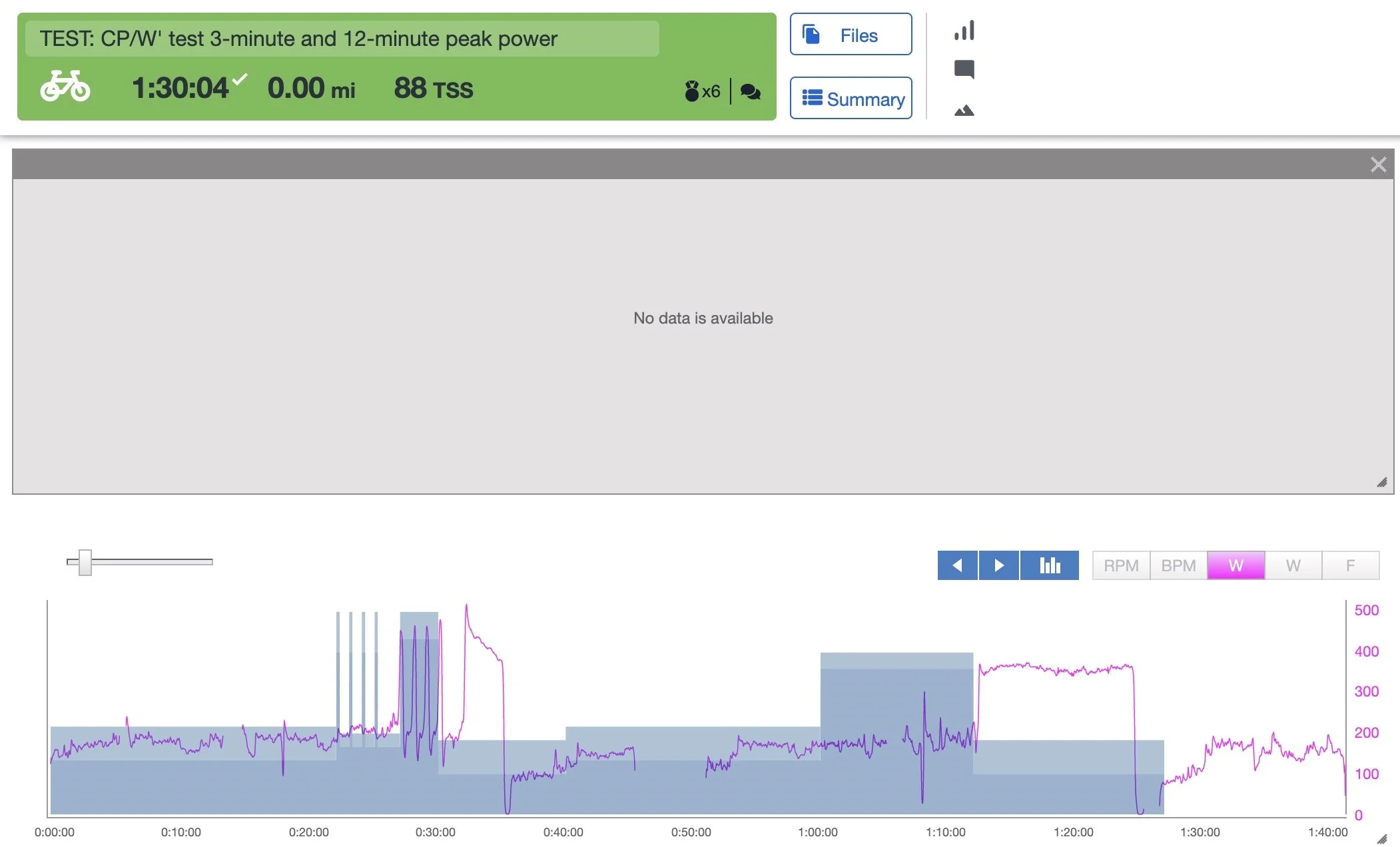The image size is (1400, 847).
Task: Click the 1:00:00 time axis label
Action: [x=817, y=832]
